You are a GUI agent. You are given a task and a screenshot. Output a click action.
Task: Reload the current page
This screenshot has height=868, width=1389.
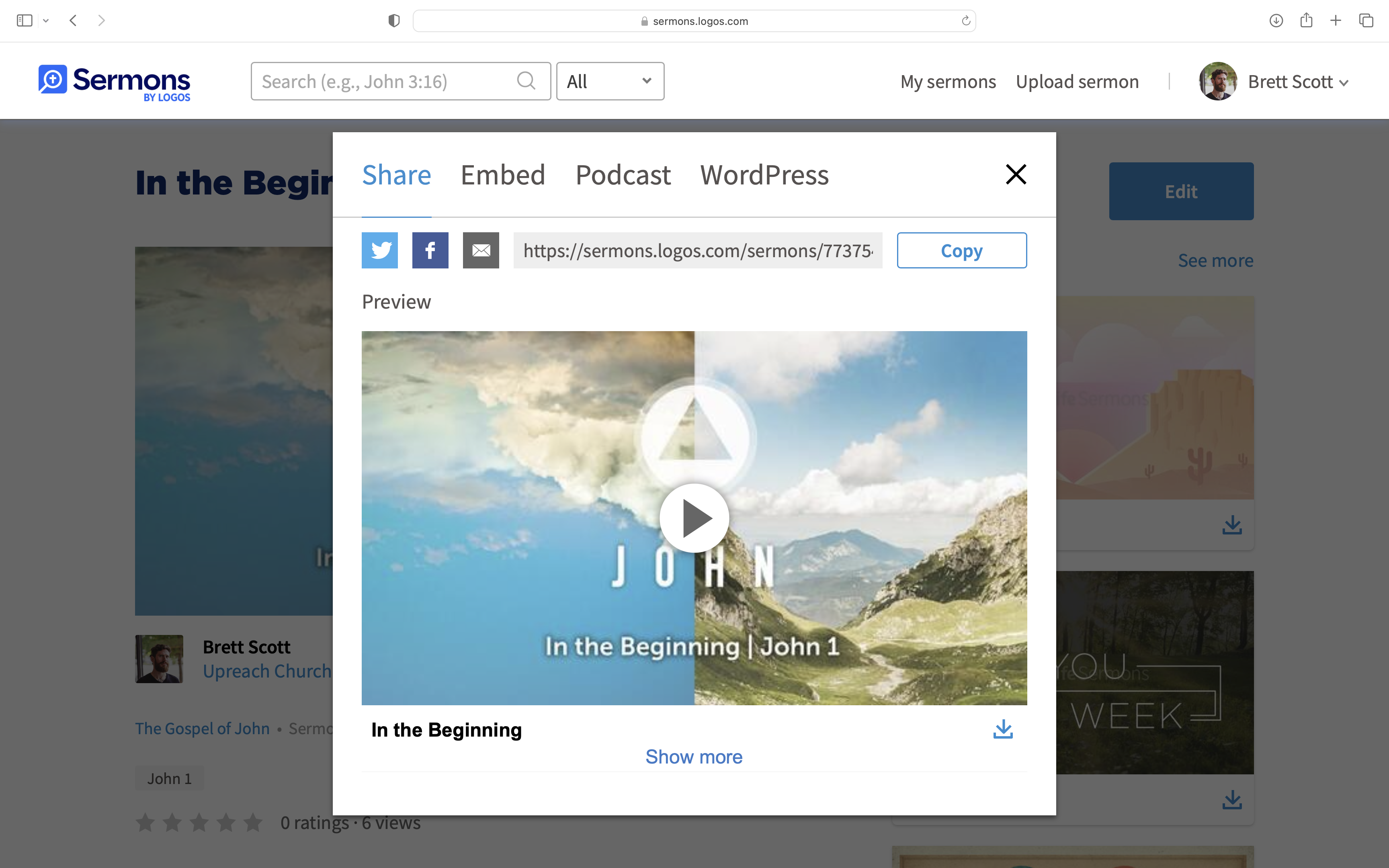click(x=966, y=20)
